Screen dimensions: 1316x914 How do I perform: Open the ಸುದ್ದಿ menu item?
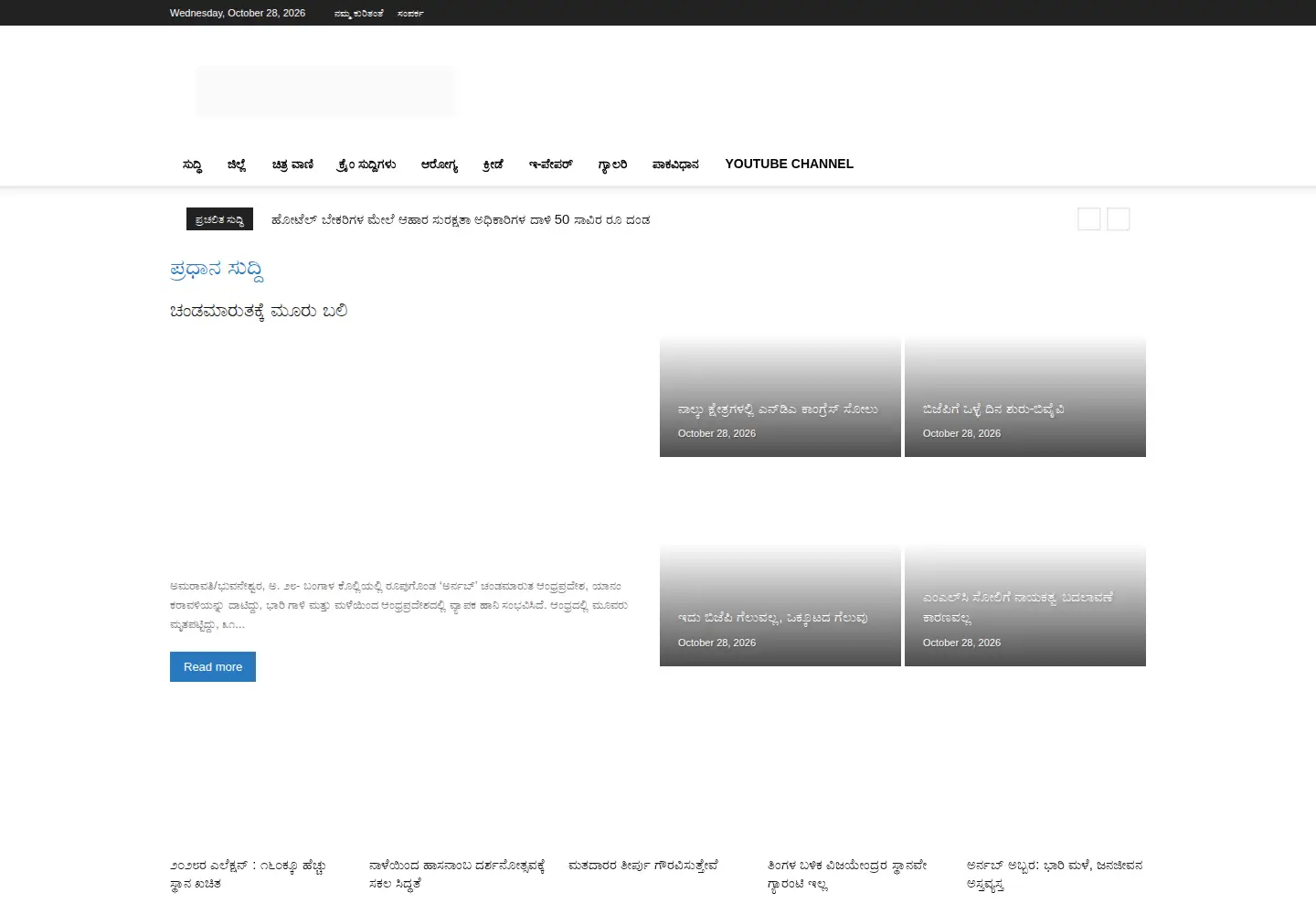(x=192, y=165)
